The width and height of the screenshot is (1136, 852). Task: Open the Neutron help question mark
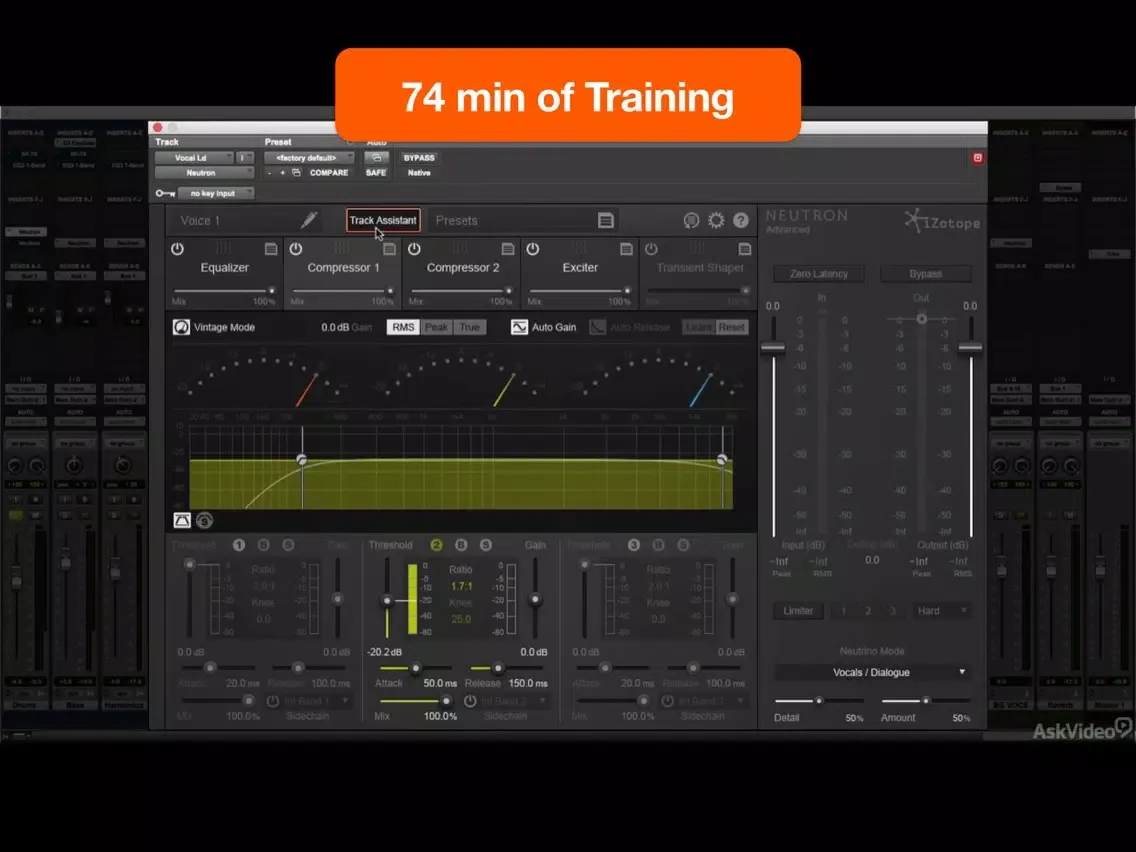tap(740, 220)
